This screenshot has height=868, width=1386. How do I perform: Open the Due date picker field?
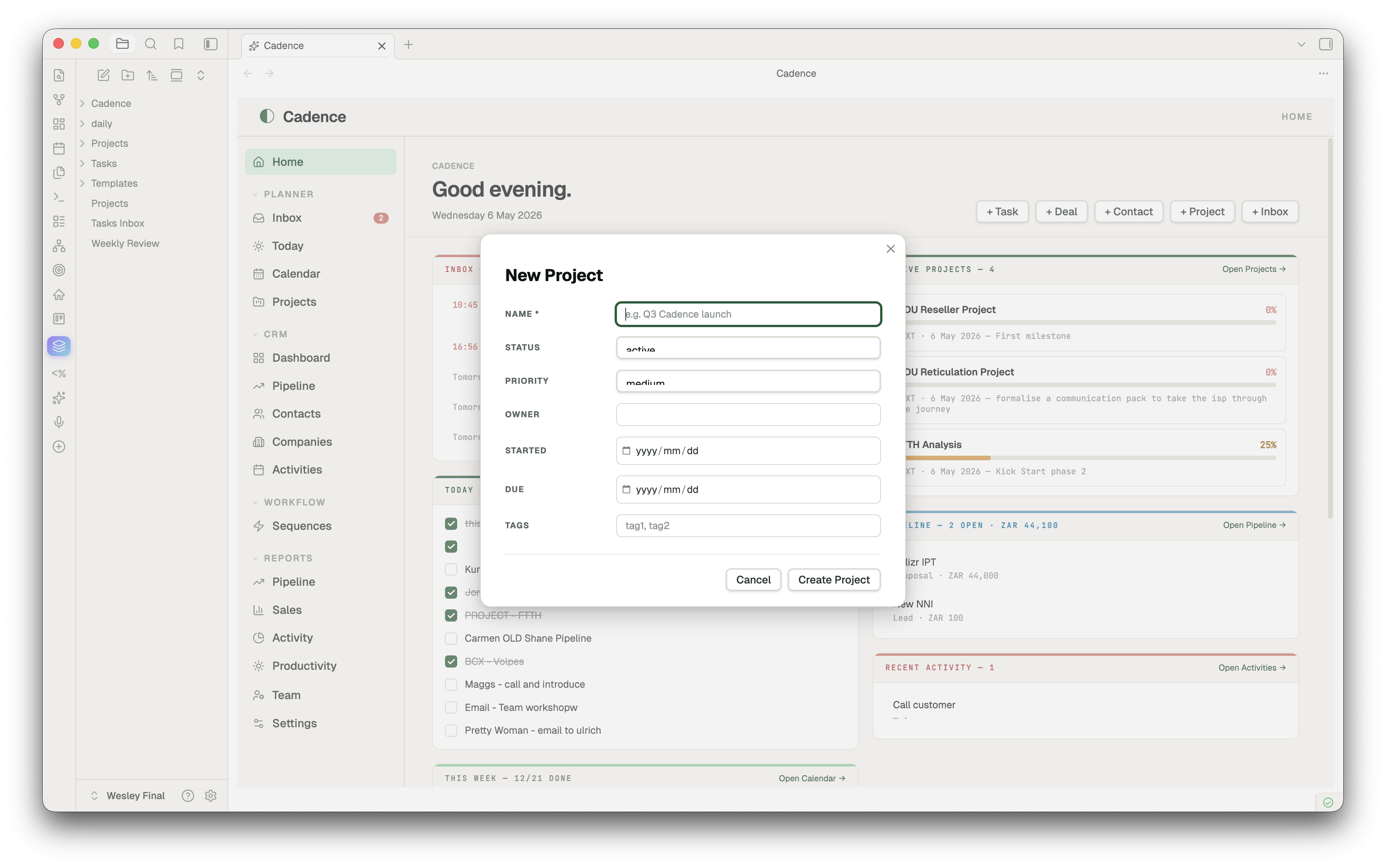[x=748, y=490]
